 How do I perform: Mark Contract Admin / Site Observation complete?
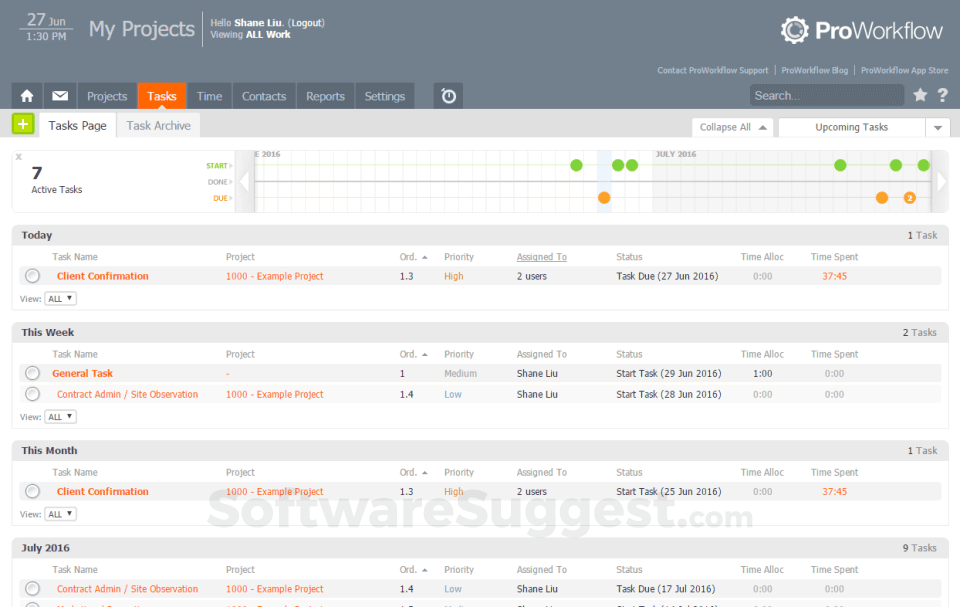pyautogui.click(x=31, y=393)
